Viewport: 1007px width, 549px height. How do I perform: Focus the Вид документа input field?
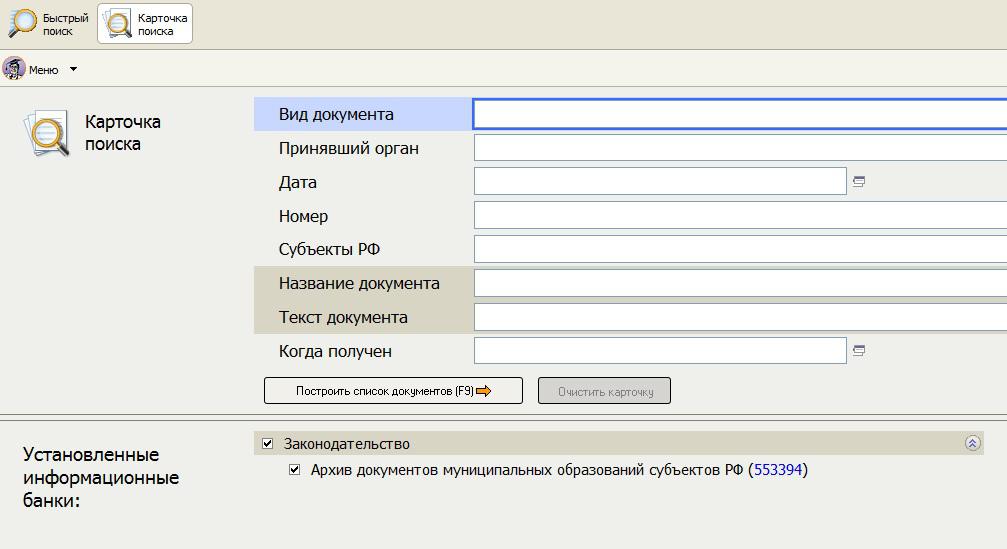click(x=739, y=114)
